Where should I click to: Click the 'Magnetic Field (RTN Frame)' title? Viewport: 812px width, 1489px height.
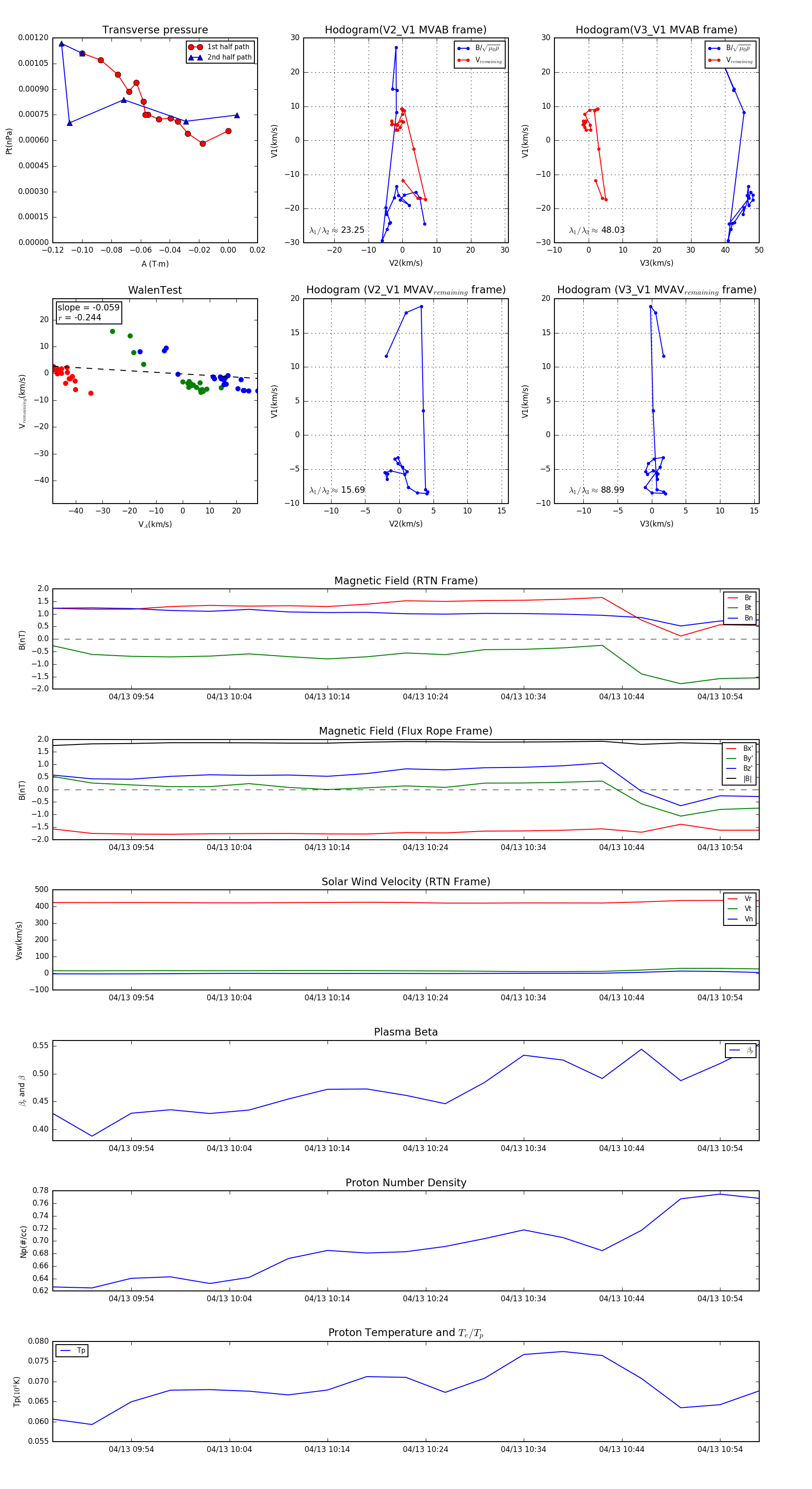406,581
